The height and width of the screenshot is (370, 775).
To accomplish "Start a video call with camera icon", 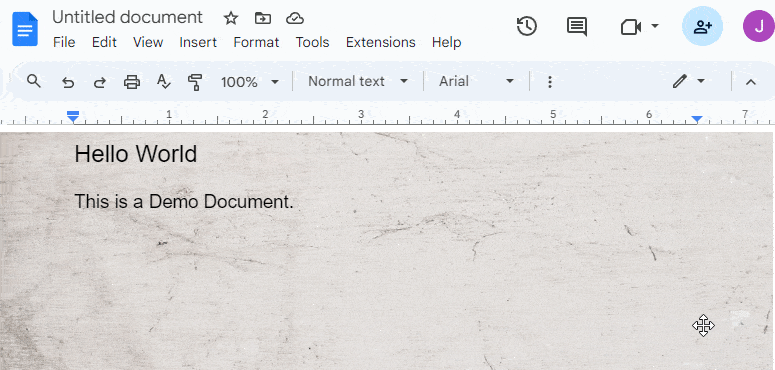I will [x=631, y=27].
